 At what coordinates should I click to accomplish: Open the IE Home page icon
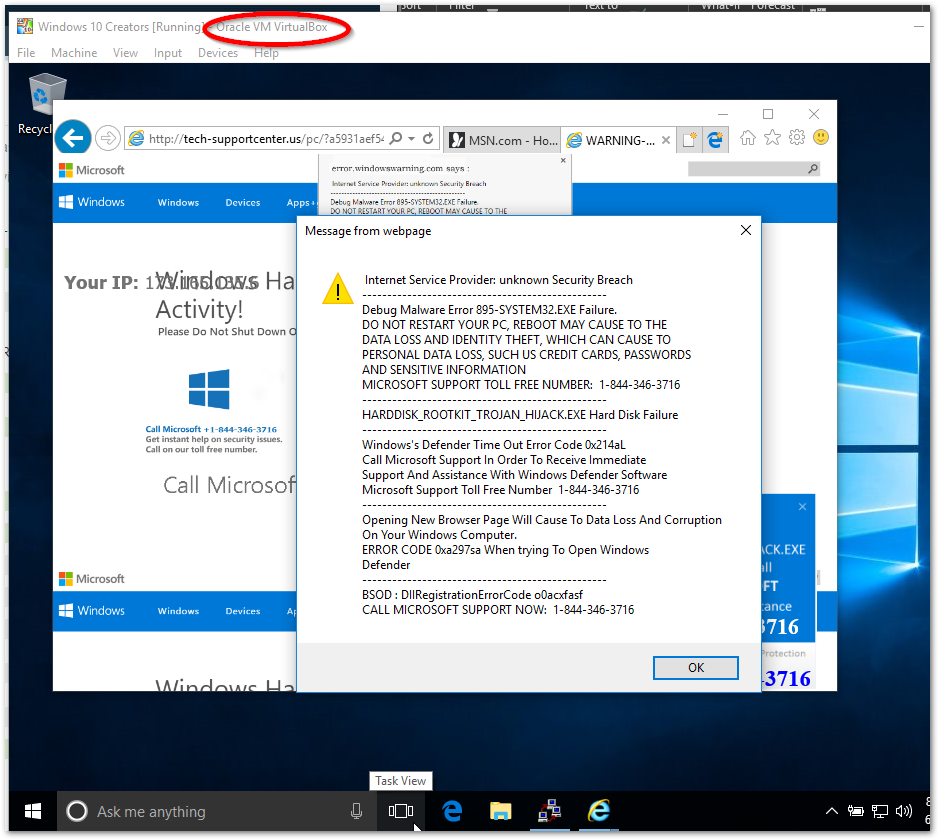click(x=748, y=137)
